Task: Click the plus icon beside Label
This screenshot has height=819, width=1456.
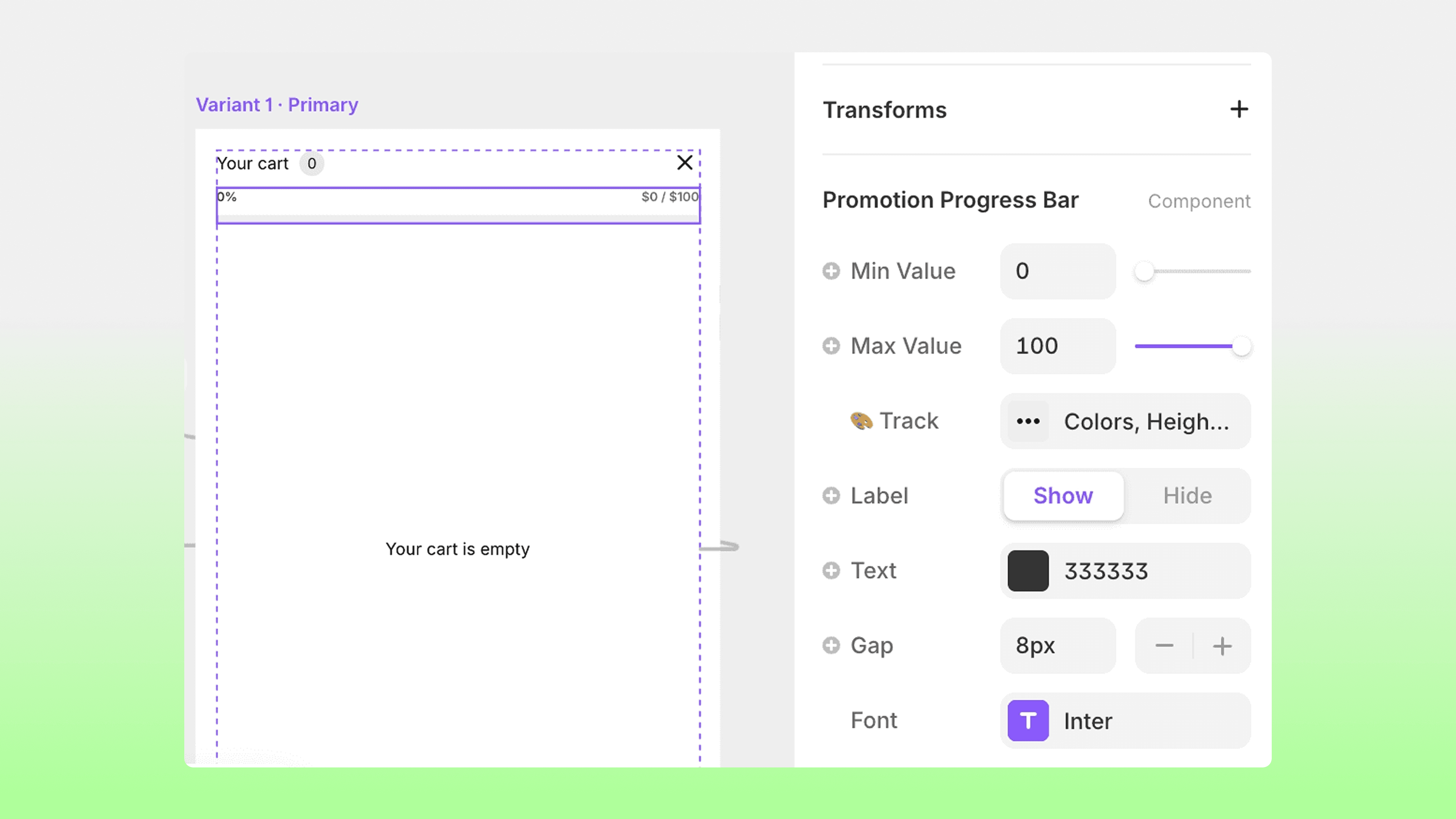Action: coord(831,495)
